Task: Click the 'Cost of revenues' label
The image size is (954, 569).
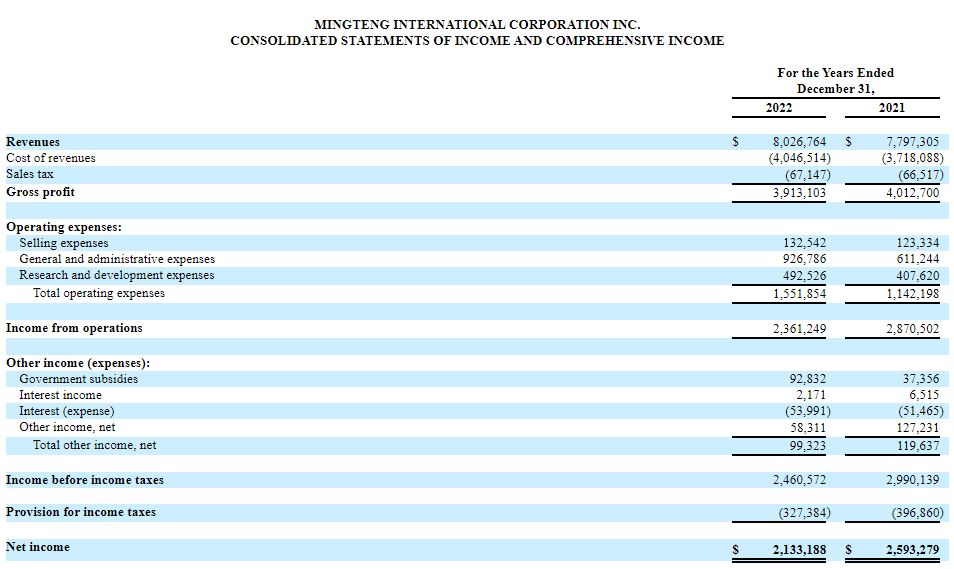Action: 50,158
